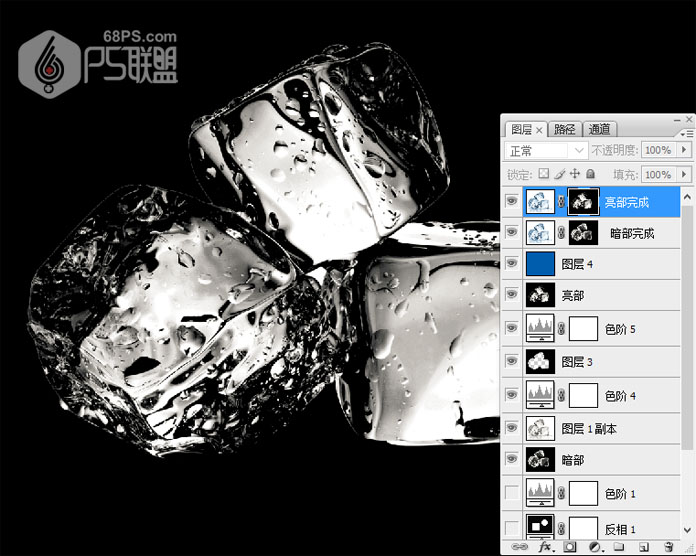The image size is (696, 556).
Task: Select the 暗部完成 layer mask thumbnail
Action: coord(583,233)
